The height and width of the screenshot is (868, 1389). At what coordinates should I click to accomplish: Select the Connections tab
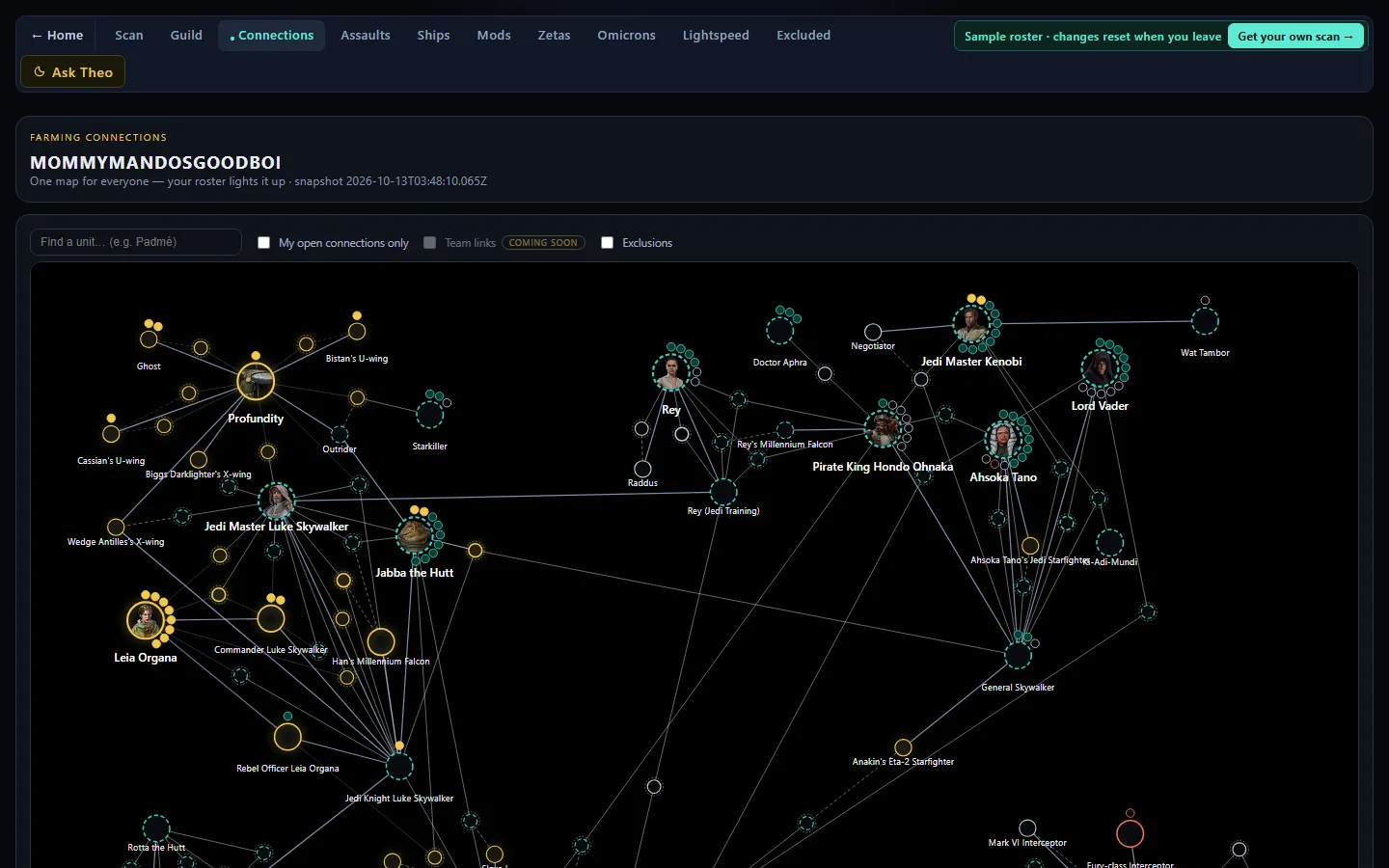(x=272, y=36)
